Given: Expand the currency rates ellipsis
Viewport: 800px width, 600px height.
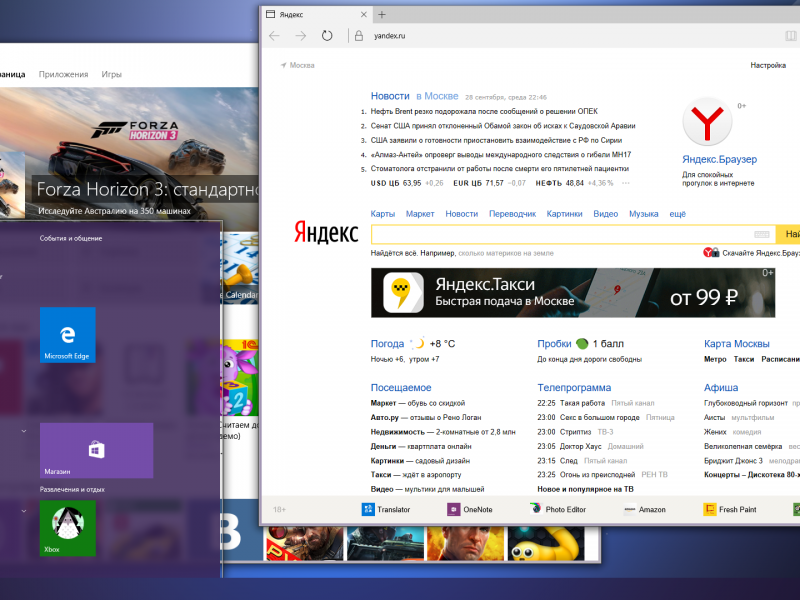Looking at the screenshot, I should (x=626, y=183).
